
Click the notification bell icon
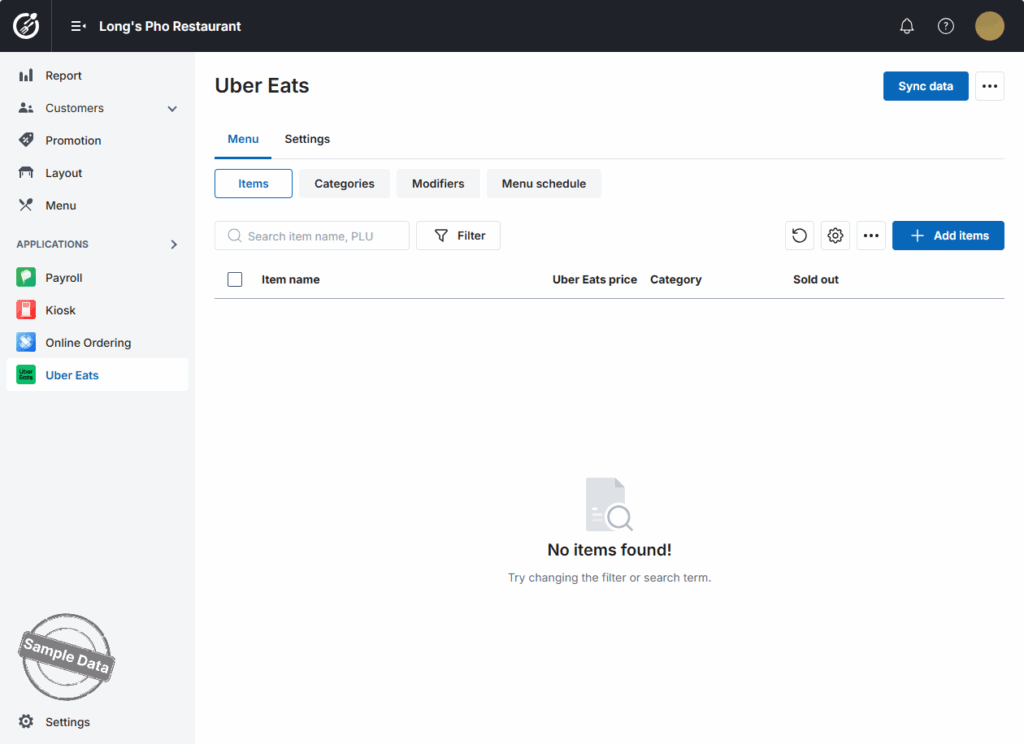point(907,26)
